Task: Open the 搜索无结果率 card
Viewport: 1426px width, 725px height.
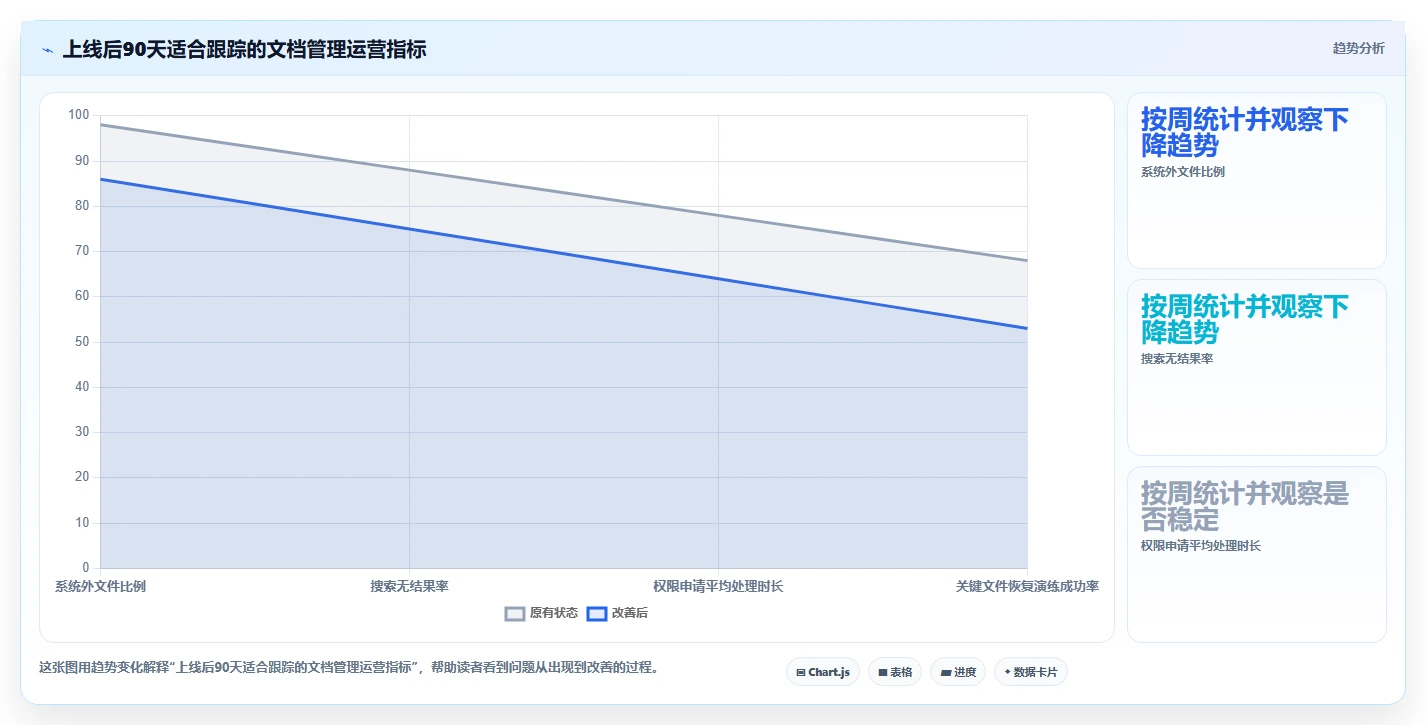Action: [x=1257, y=368]
